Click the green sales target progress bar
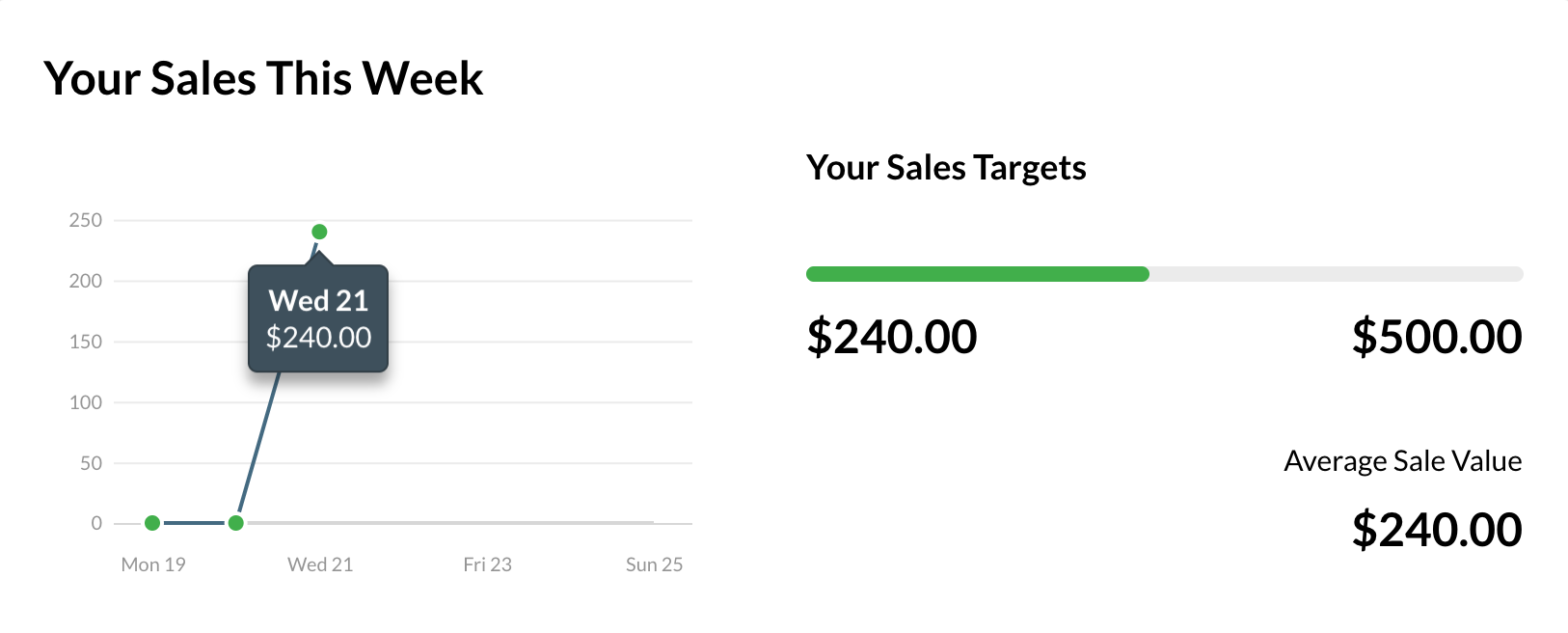This screenshot has width=1568, height=633. (977, 274)
